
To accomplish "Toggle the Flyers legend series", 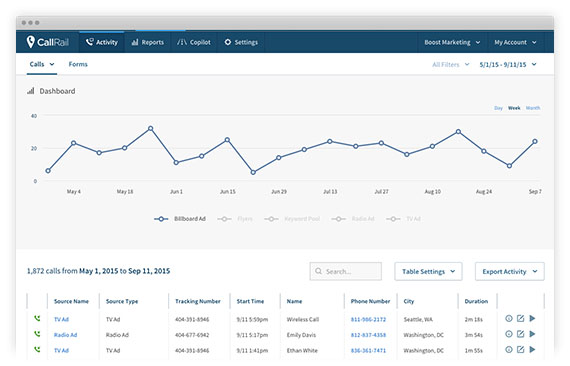I will click(235, 219).
